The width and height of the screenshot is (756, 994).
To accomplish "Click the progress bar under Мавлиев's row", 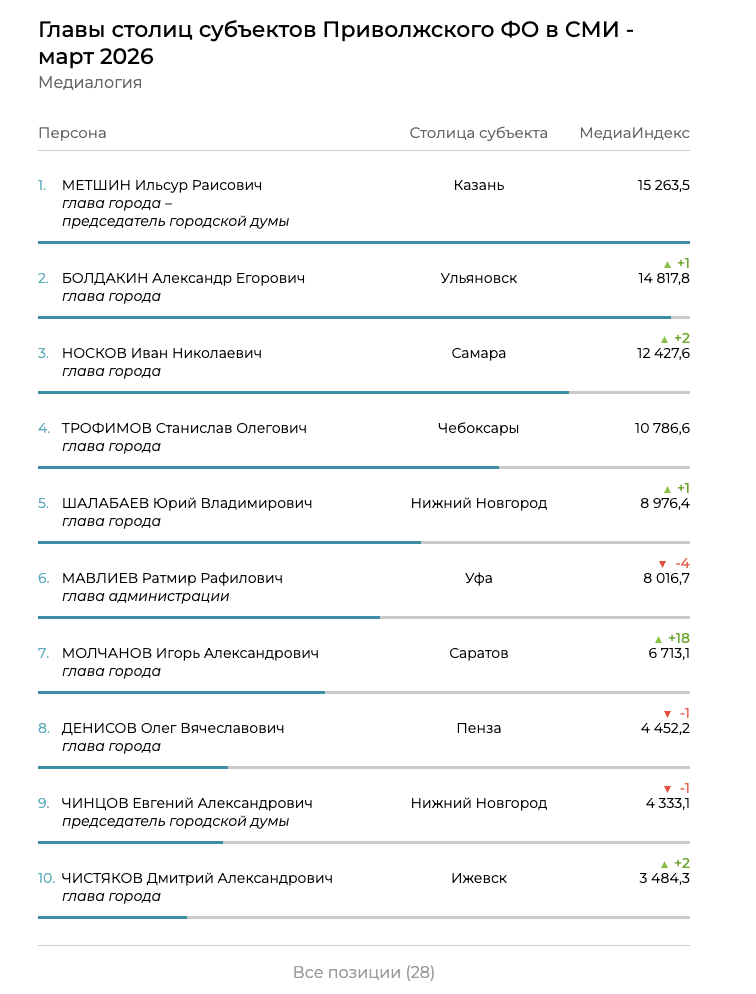I will tap(209, 617).
